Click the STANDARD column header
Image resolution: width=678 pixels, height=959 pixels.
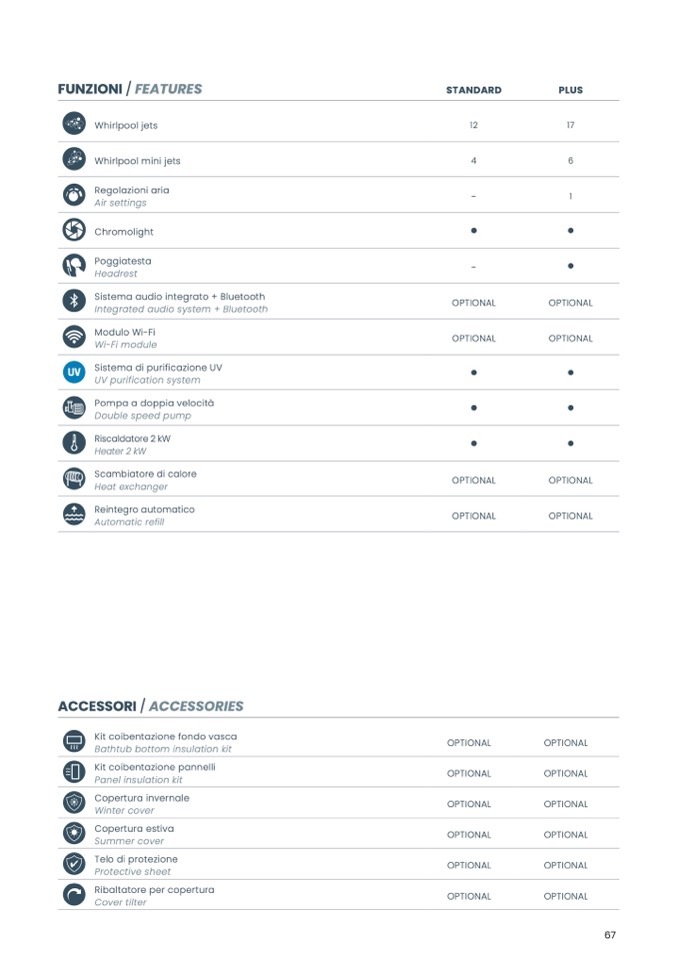point(473,90)
